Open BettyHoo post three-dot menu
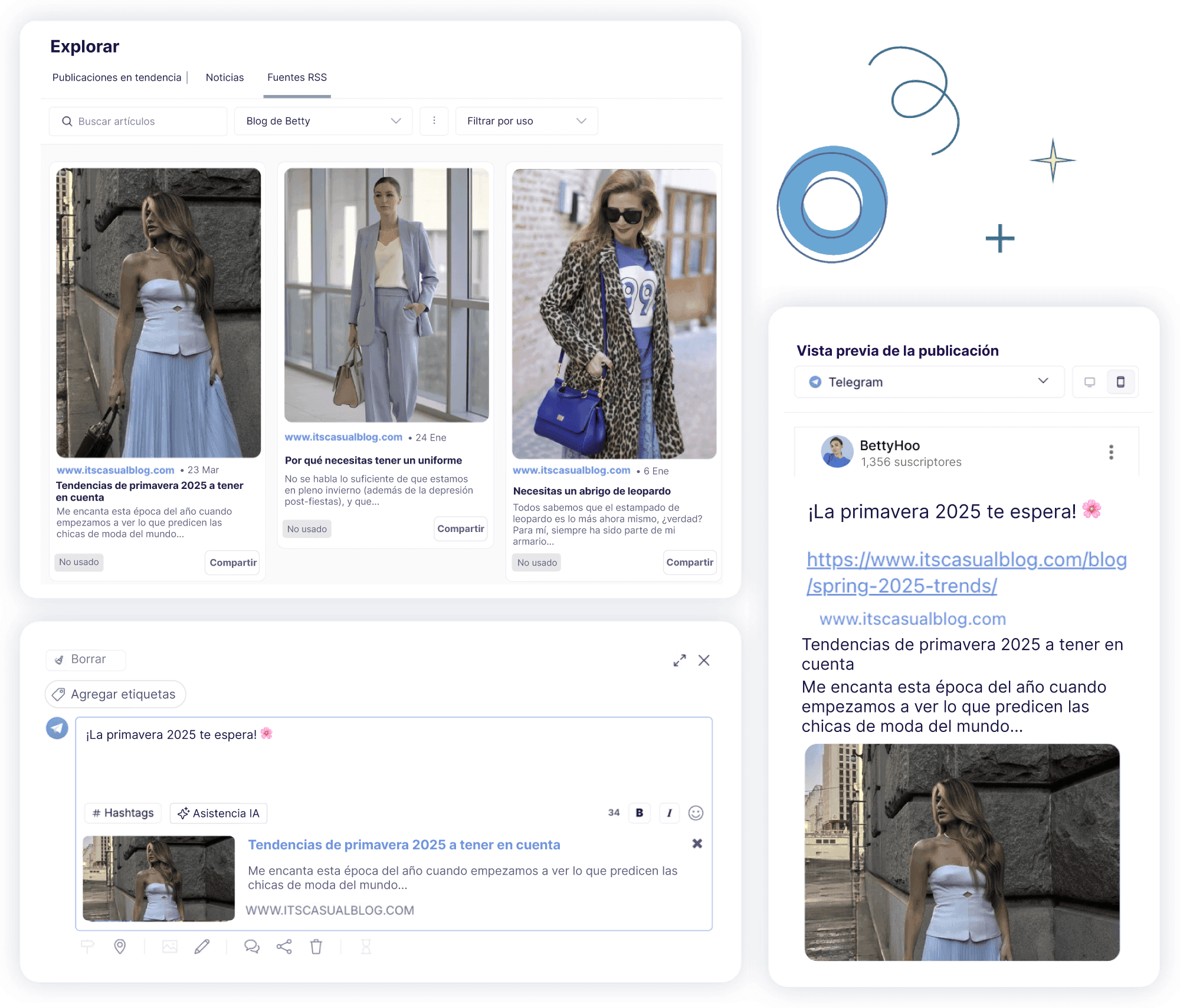The height and width of the screenshot is (1008, 1180). (1111, 452)
